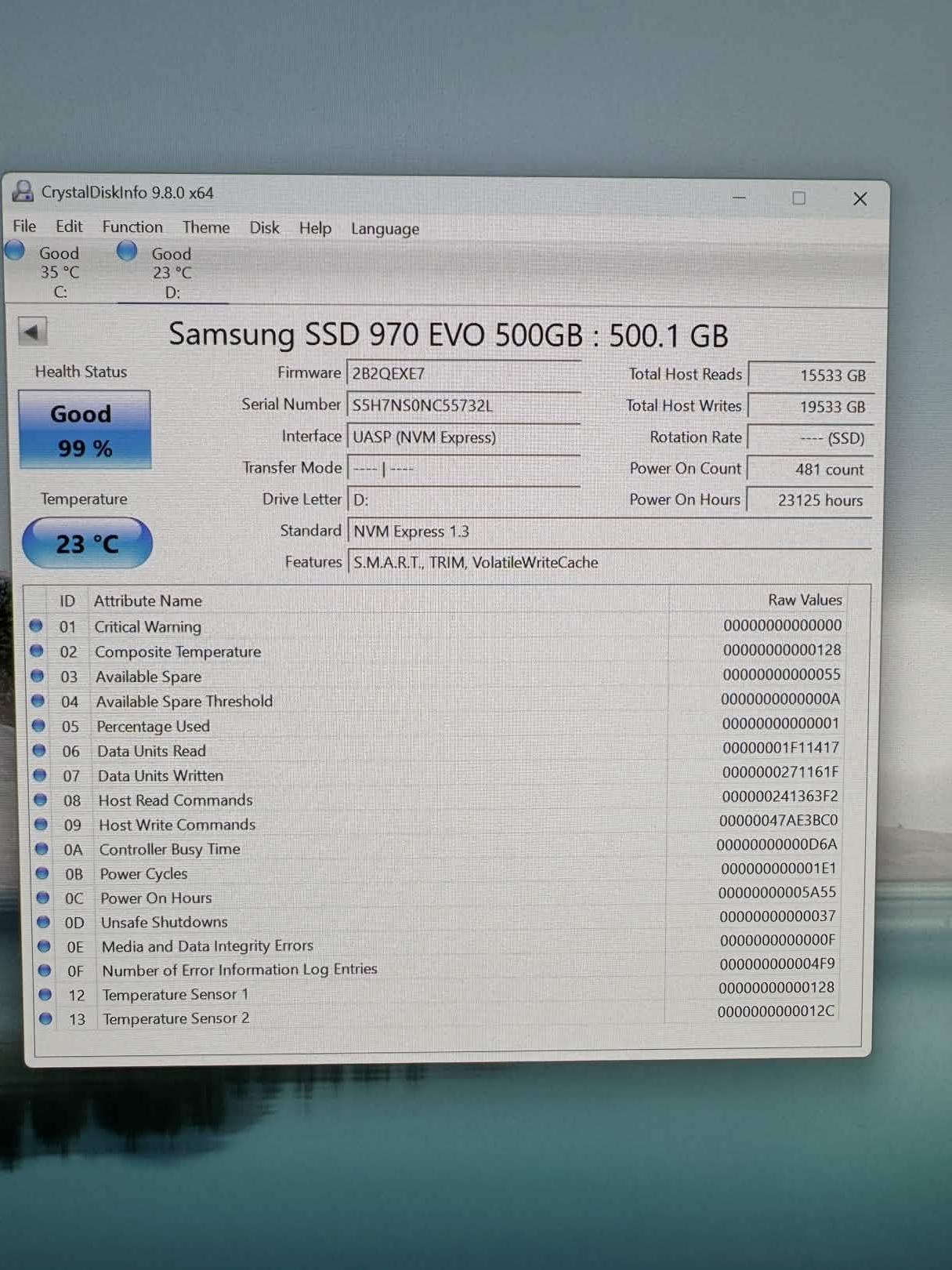Minimize the CrystalDiskInfo window
952x1270 pixels.
click(x=739, y=198)
